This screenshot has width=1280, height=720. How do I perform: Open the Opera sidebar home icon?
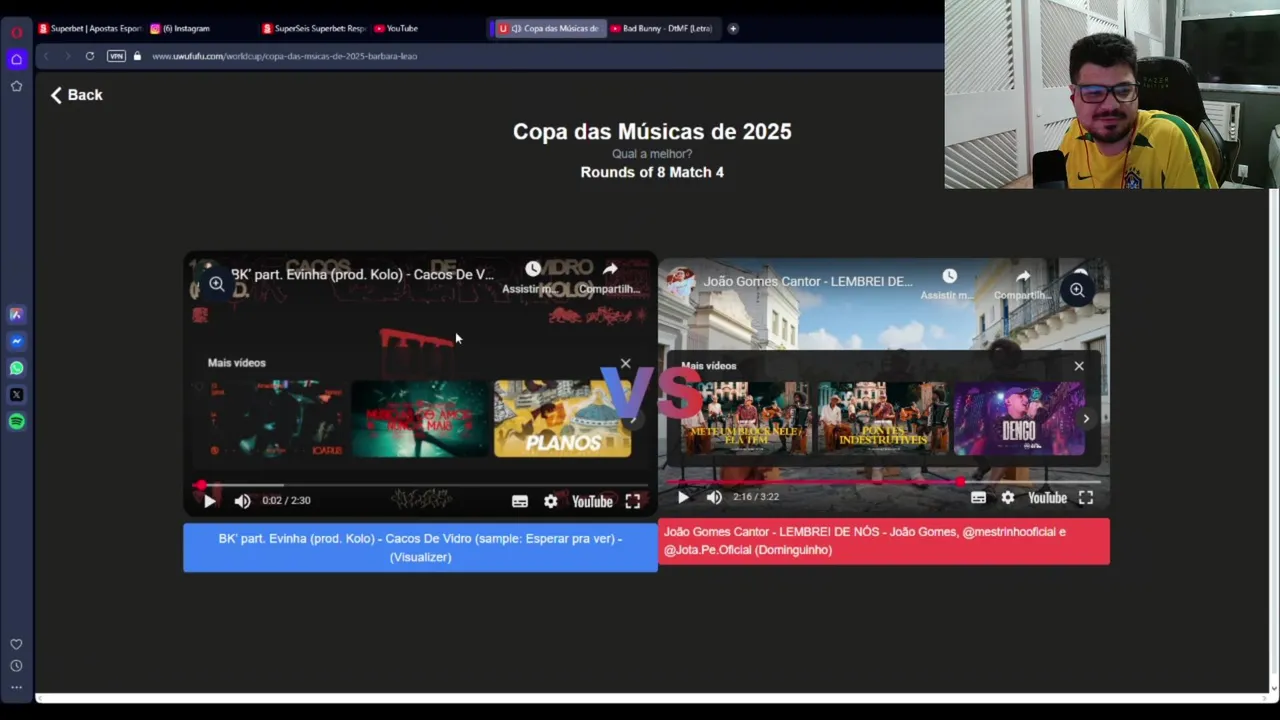click(16, 60)
